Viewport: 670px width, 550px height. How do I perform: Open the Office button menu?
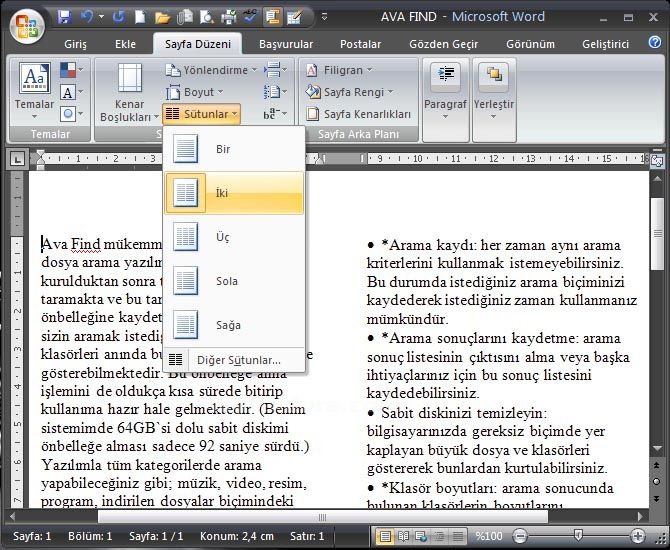click(x=27, y=26)
